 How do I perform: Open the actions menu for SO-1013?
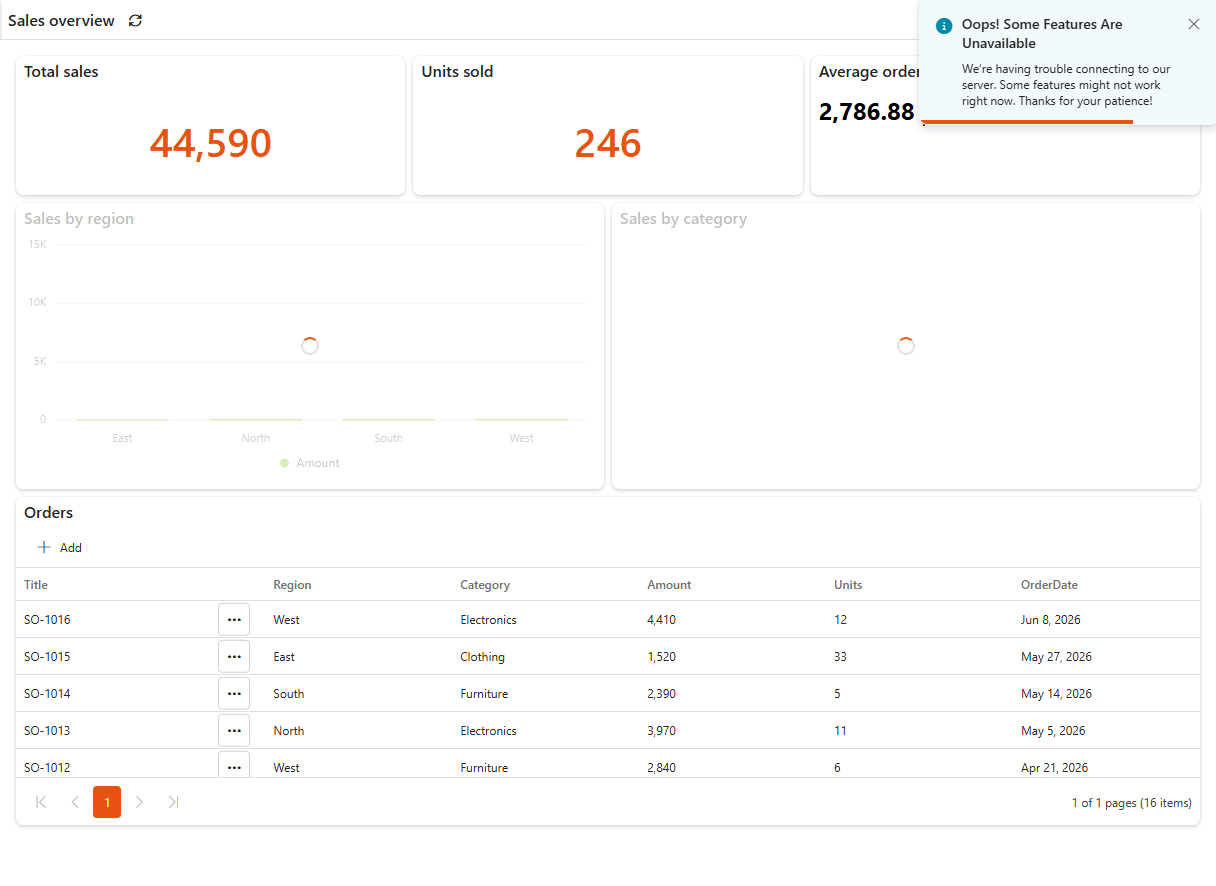pos(234,731)
